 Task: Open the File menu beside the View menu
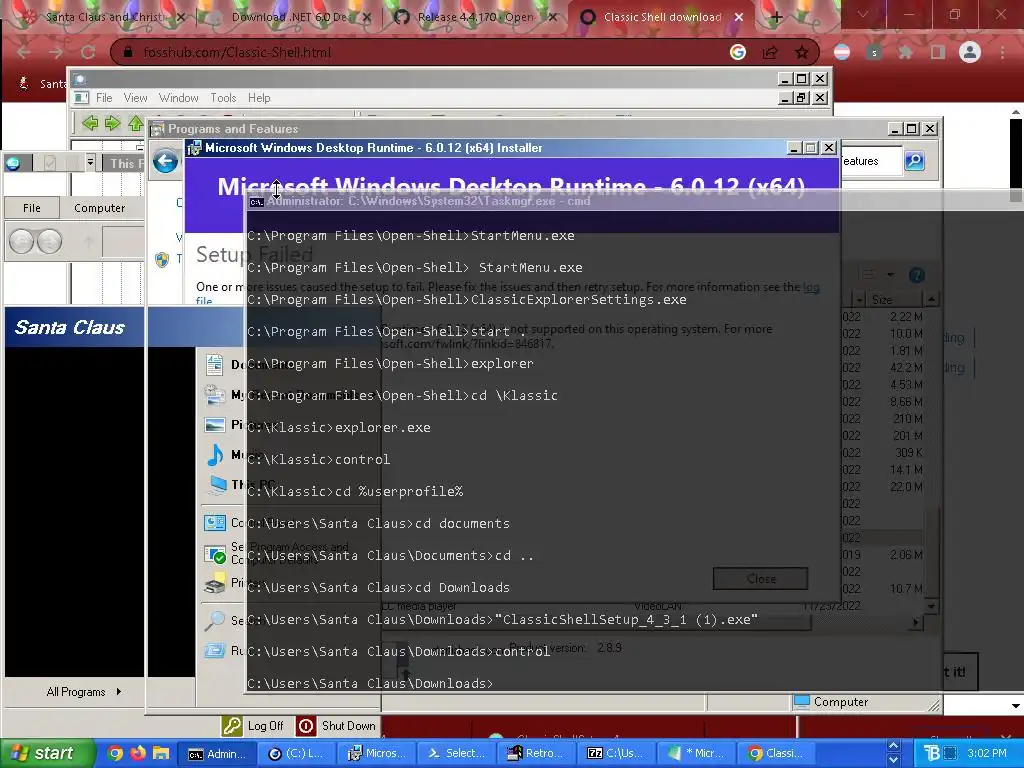(x=104, y=98)
